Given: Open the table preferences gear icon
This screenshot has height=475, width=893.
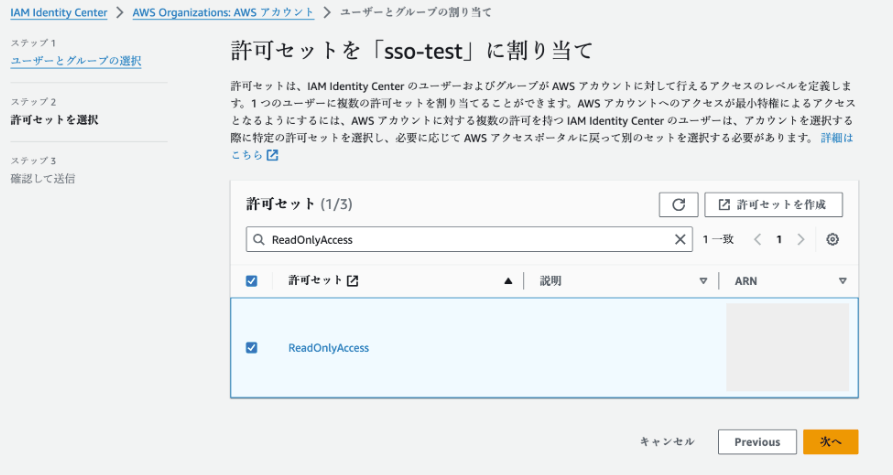Looking at the screenshot, I should coord(832,240).
